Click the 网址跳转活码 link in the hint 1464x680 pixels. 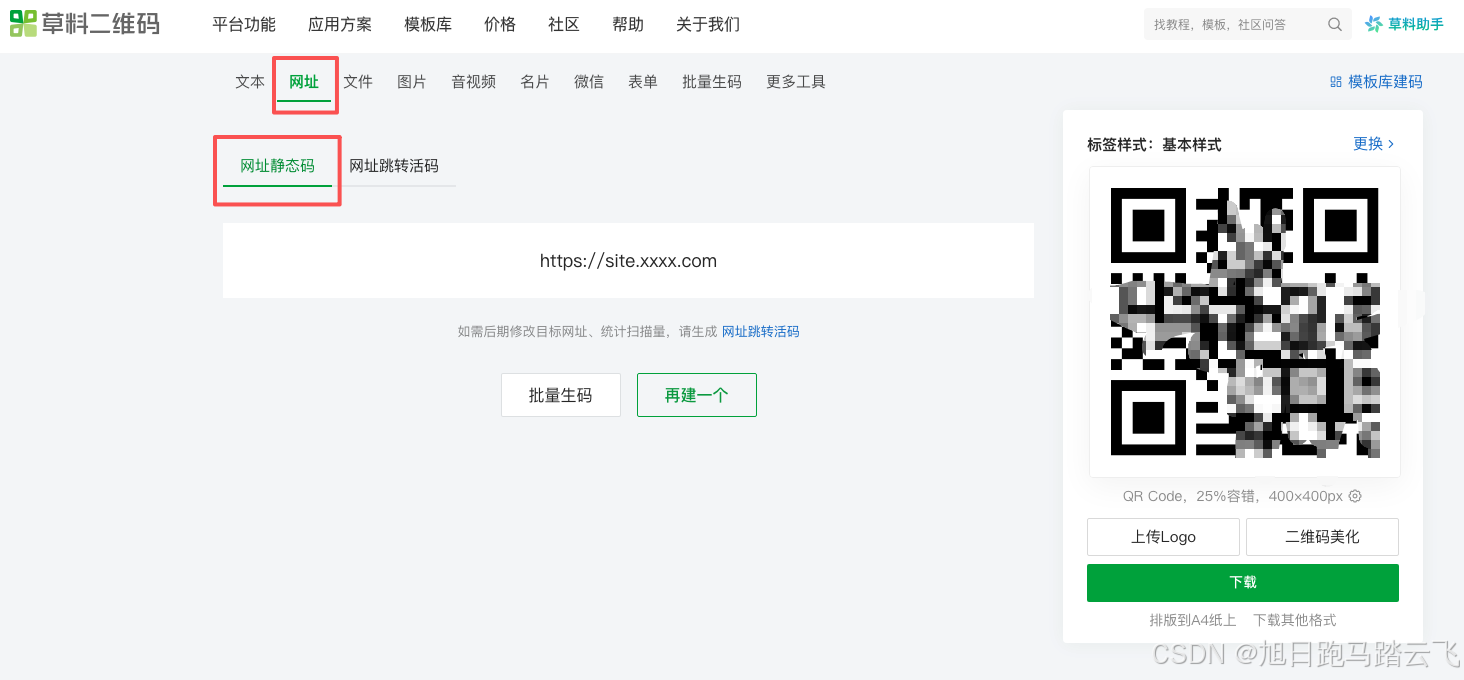pos(761,332)
